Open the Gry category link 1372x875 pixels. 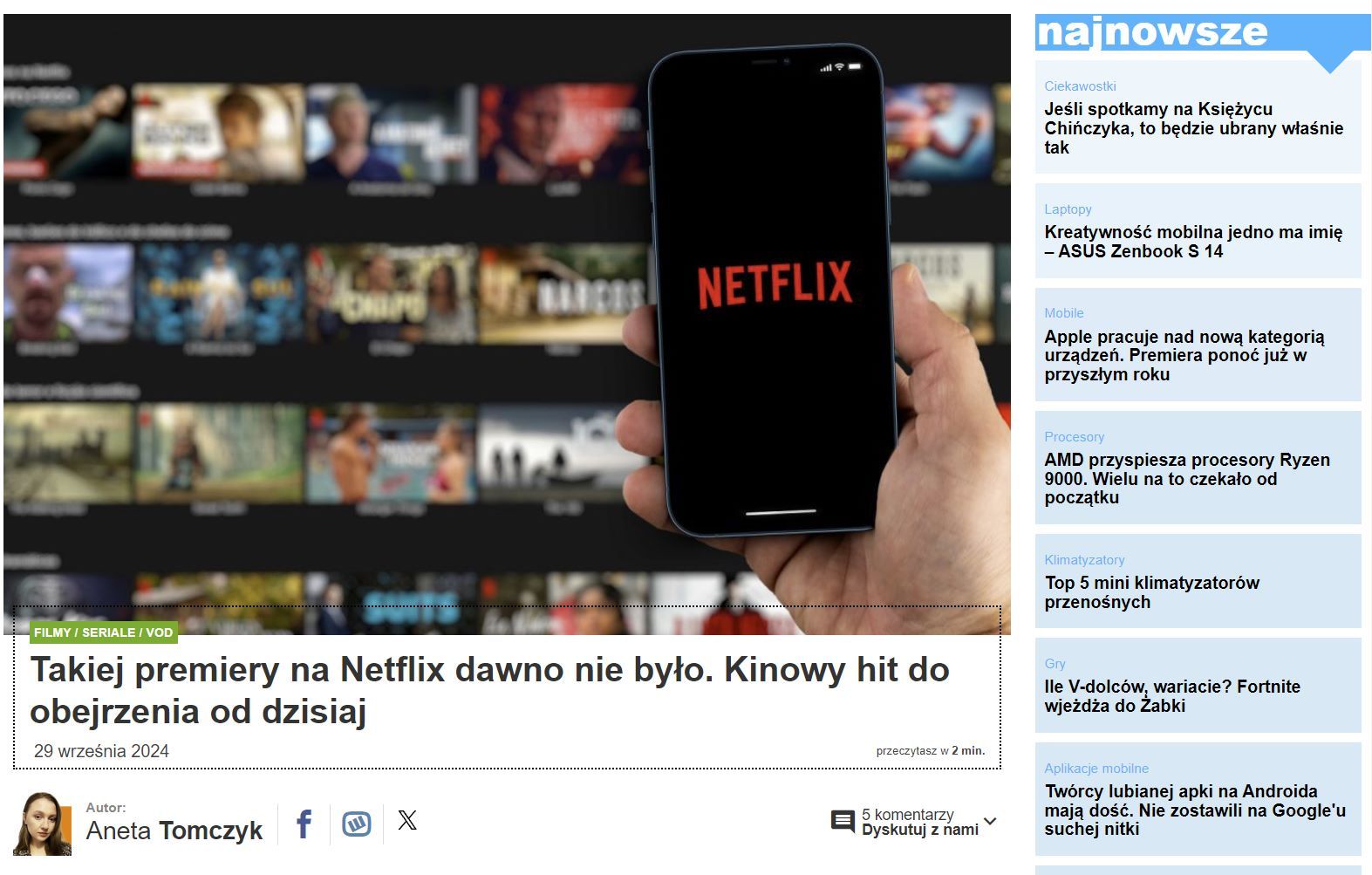1055,663
